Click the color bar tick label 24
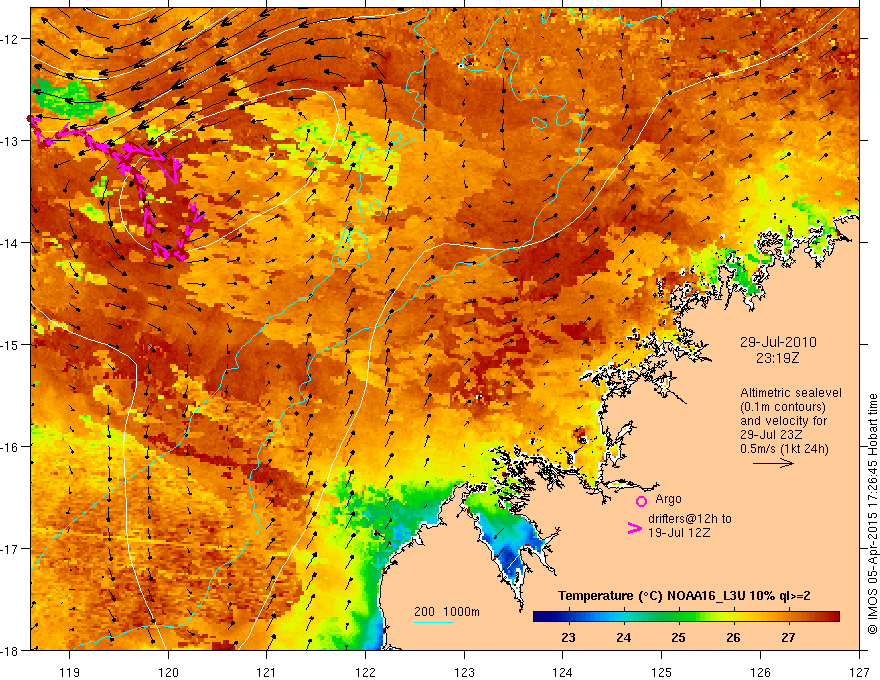The image size is (880, 680). pyautogui.click(x=624, y=638)
